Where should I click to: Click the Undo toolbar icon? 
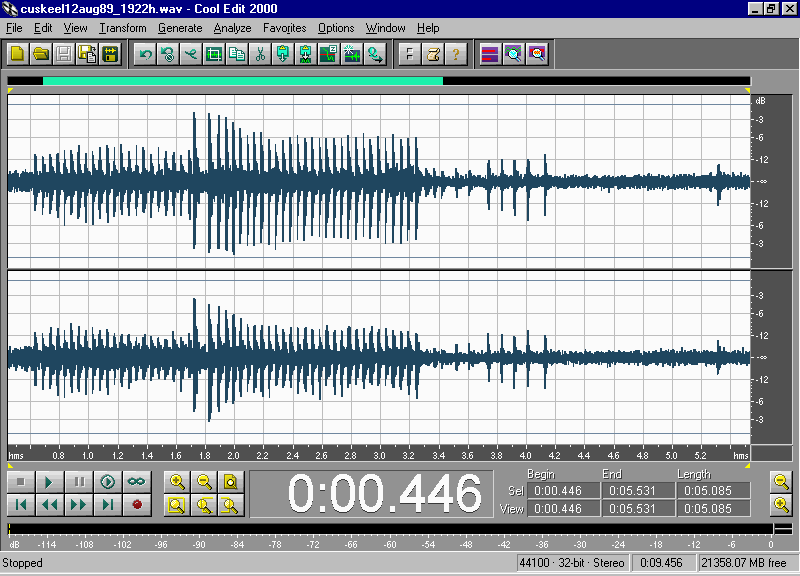[145, 54]
